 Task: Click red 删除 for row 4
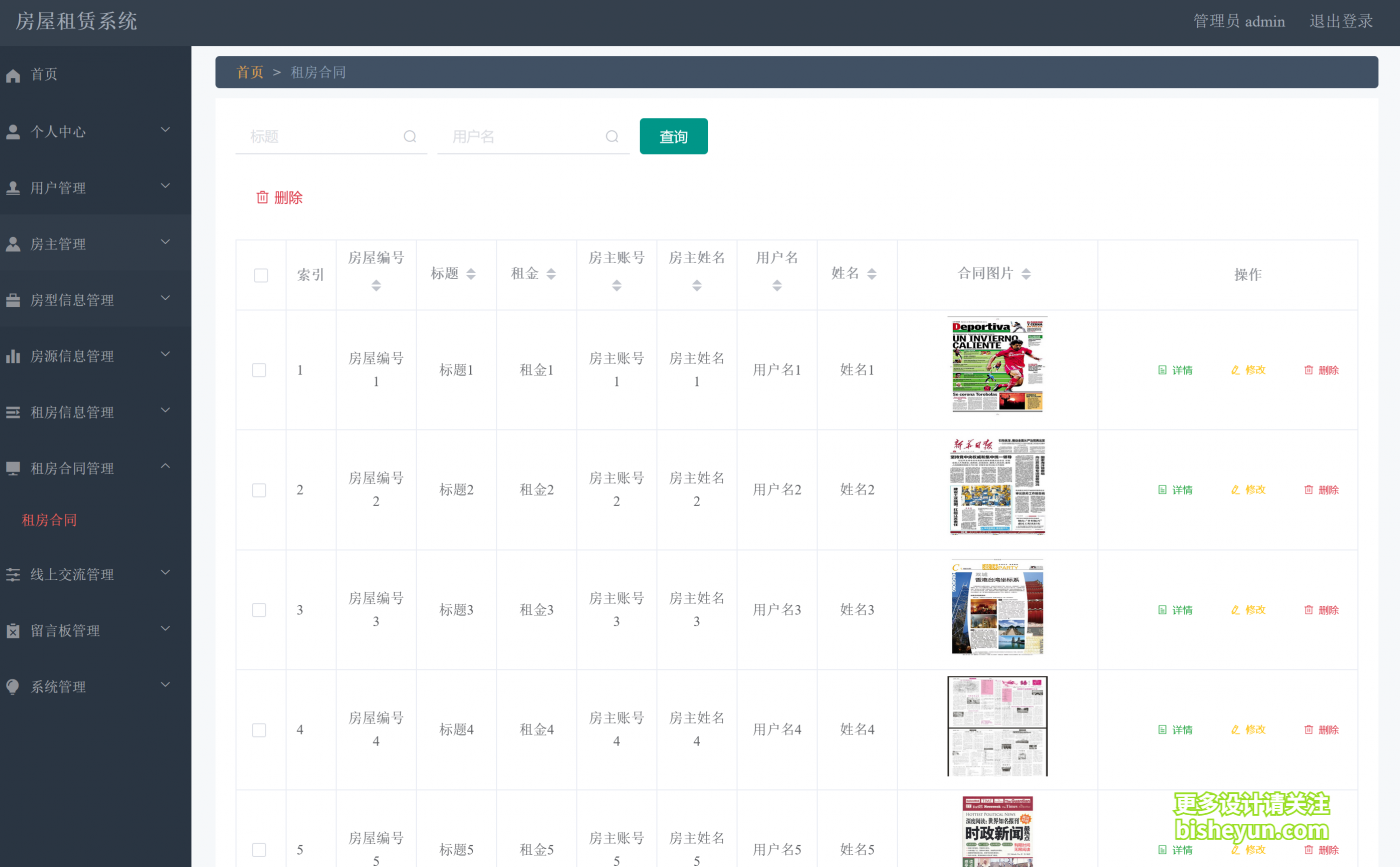[1321, 730]
